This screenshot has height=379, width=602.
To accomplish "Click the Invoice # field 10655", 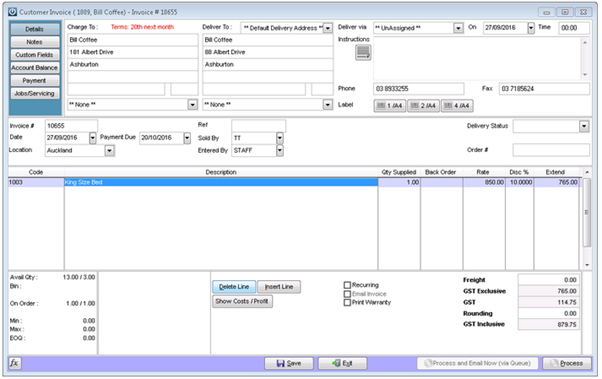I will (71, 126).
